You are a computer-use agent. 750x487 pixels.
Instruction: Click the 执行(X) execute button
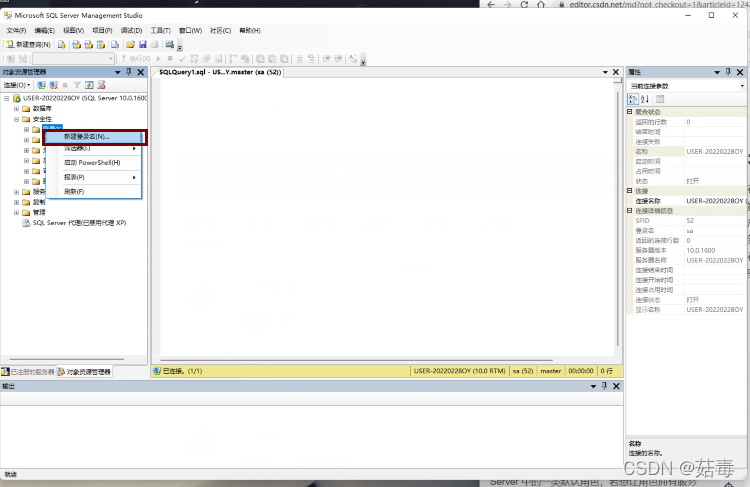click(x=135, y=58)
